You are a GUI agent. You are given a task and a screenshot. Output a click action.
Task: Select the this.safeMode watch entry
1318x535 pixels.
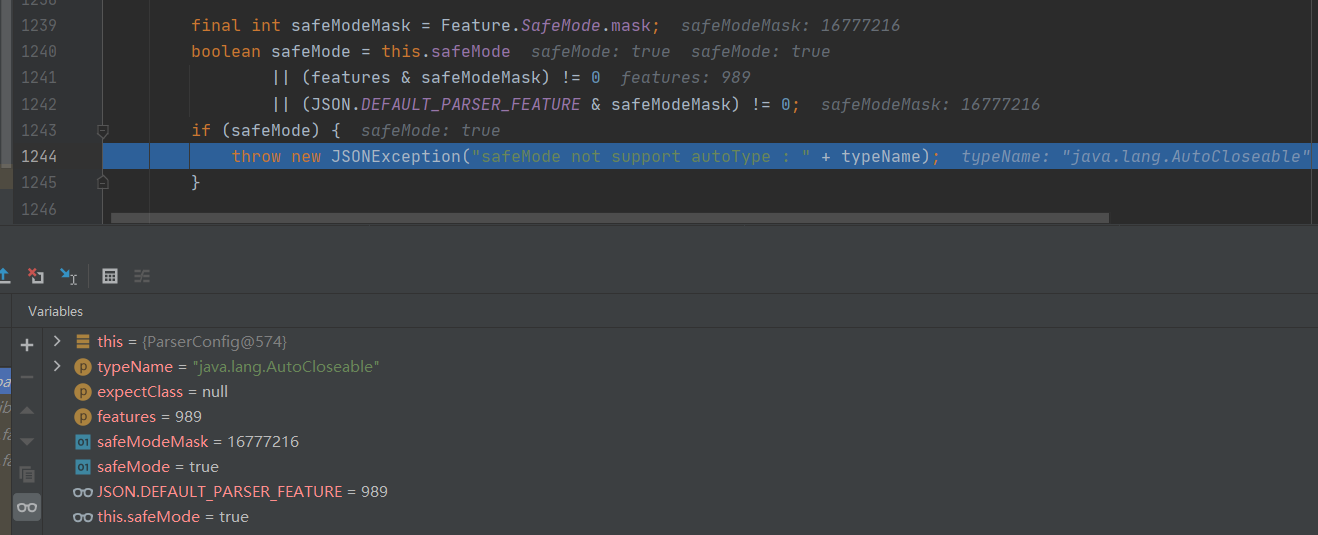pos(172,516)
